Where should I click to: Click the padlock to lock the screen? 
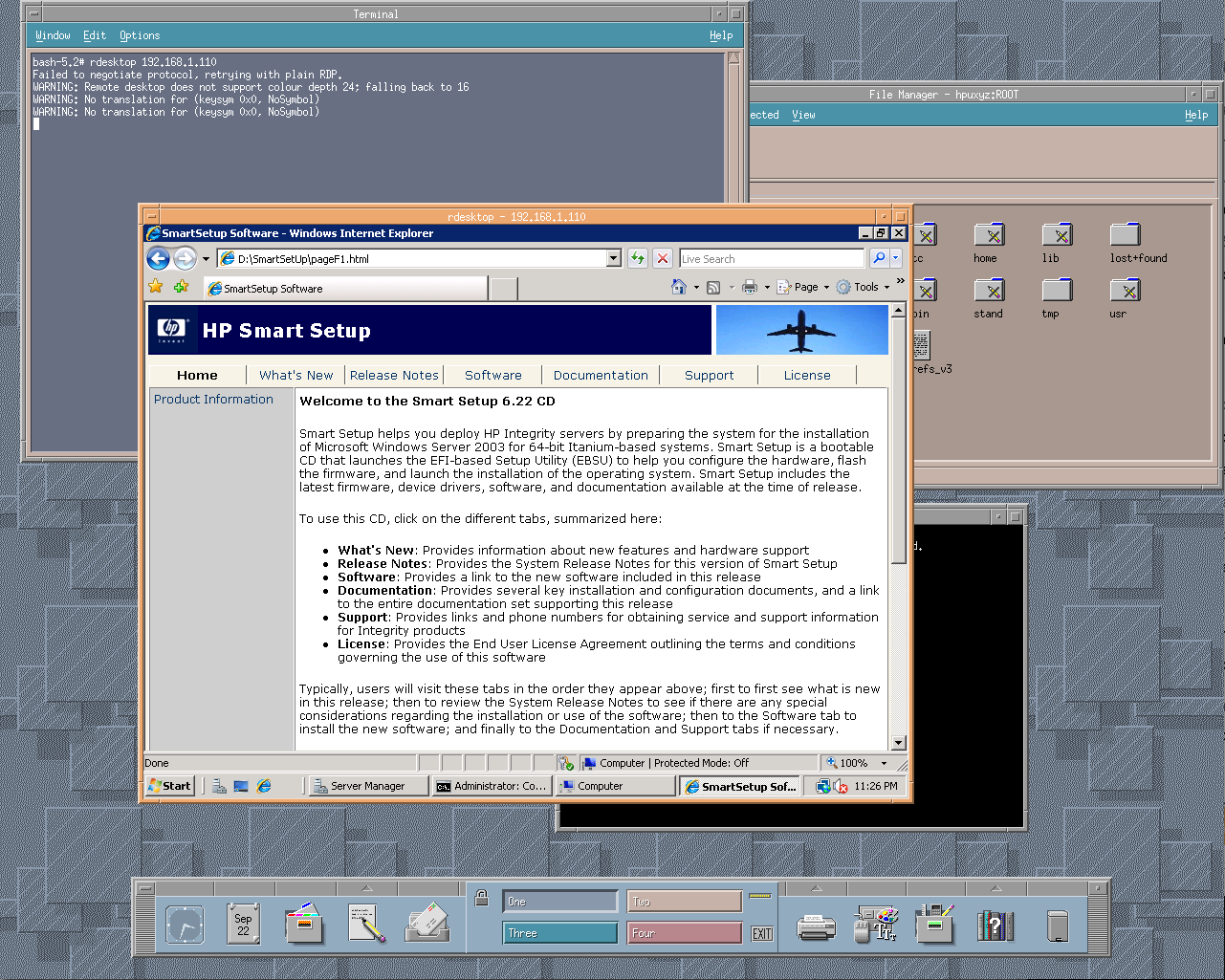(x=481, y=900)
